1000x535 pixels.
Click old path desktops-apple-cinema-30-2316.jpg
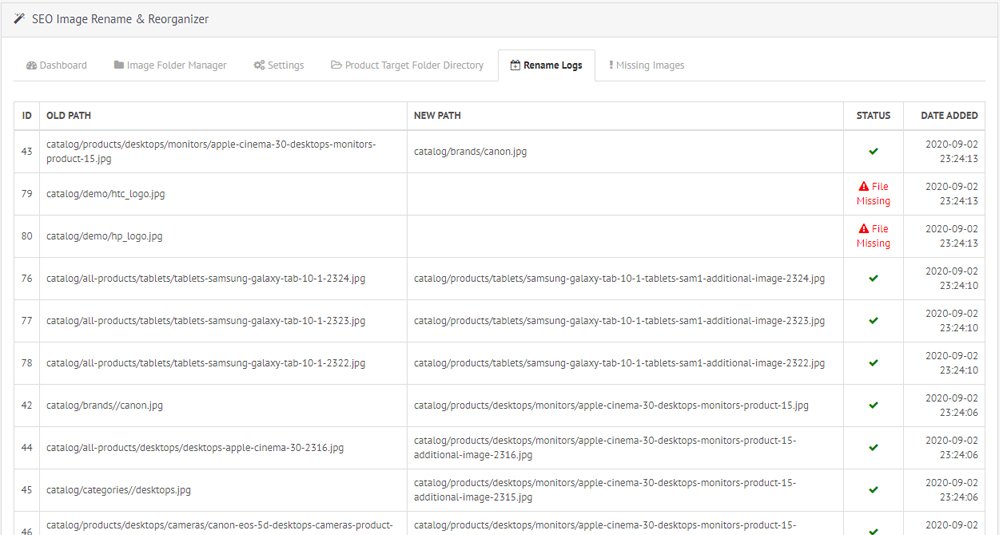click(195, 448)
